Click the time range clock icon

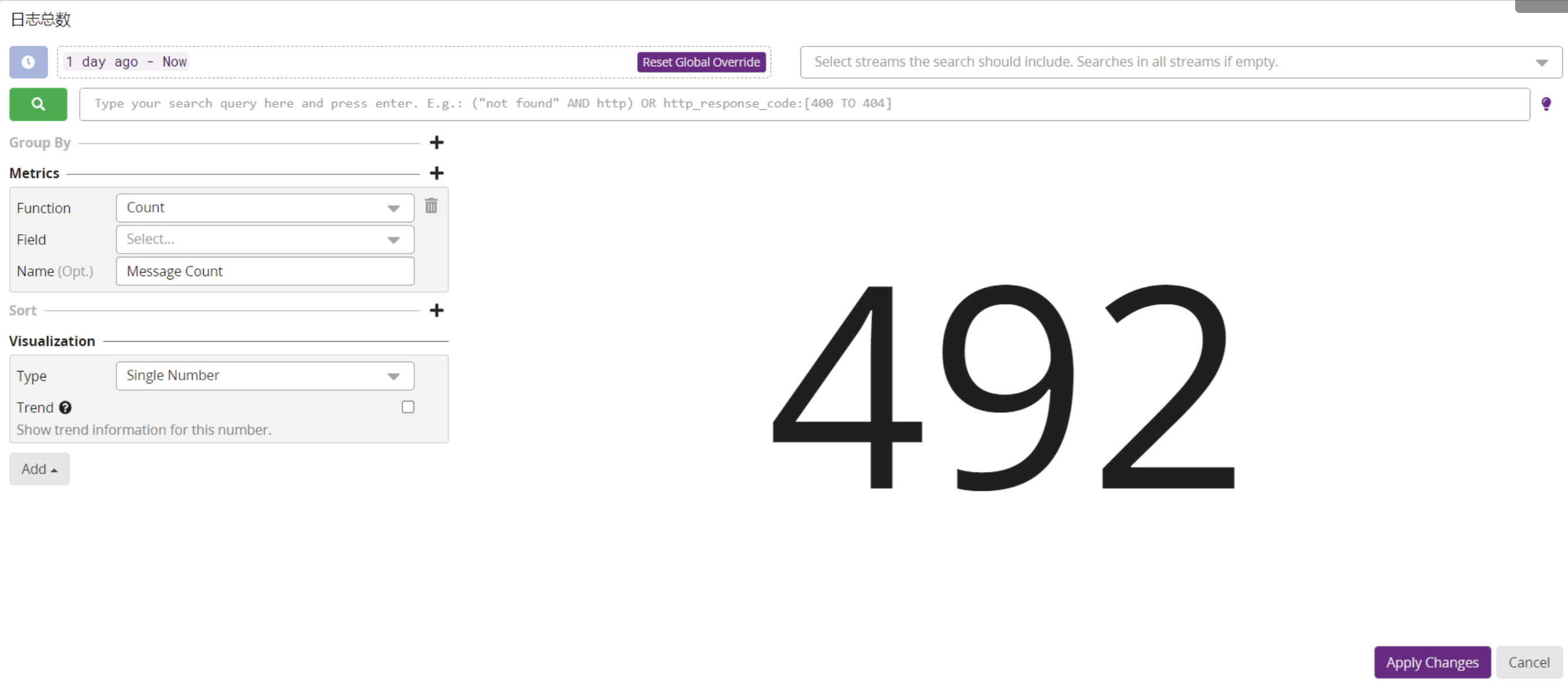[x=28, y=62]
